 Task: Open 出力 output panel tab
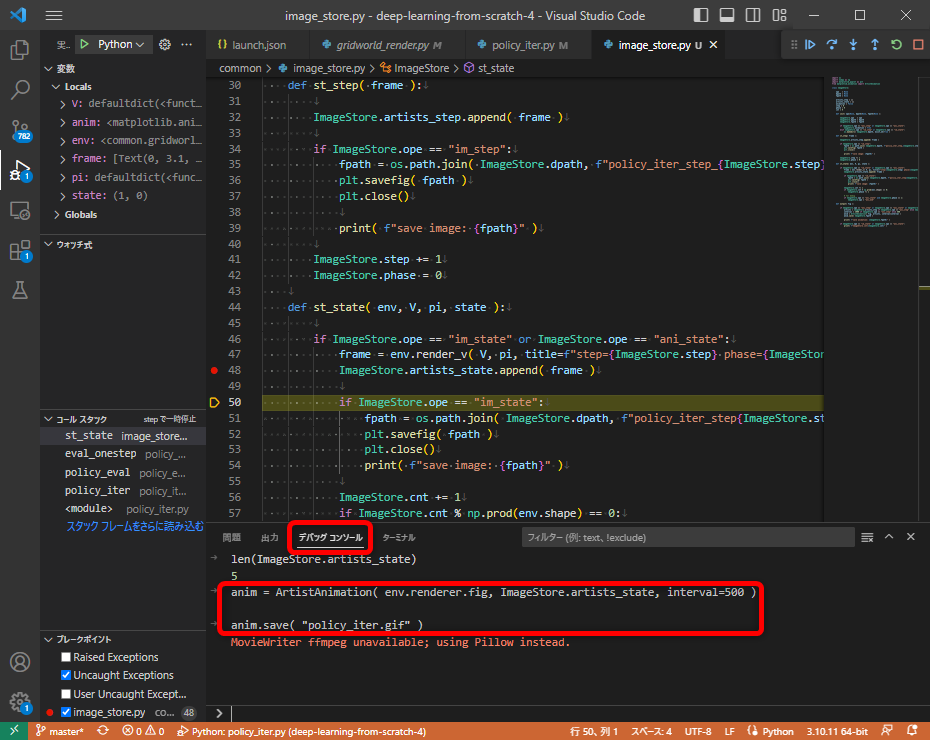(x=269, y=537)
